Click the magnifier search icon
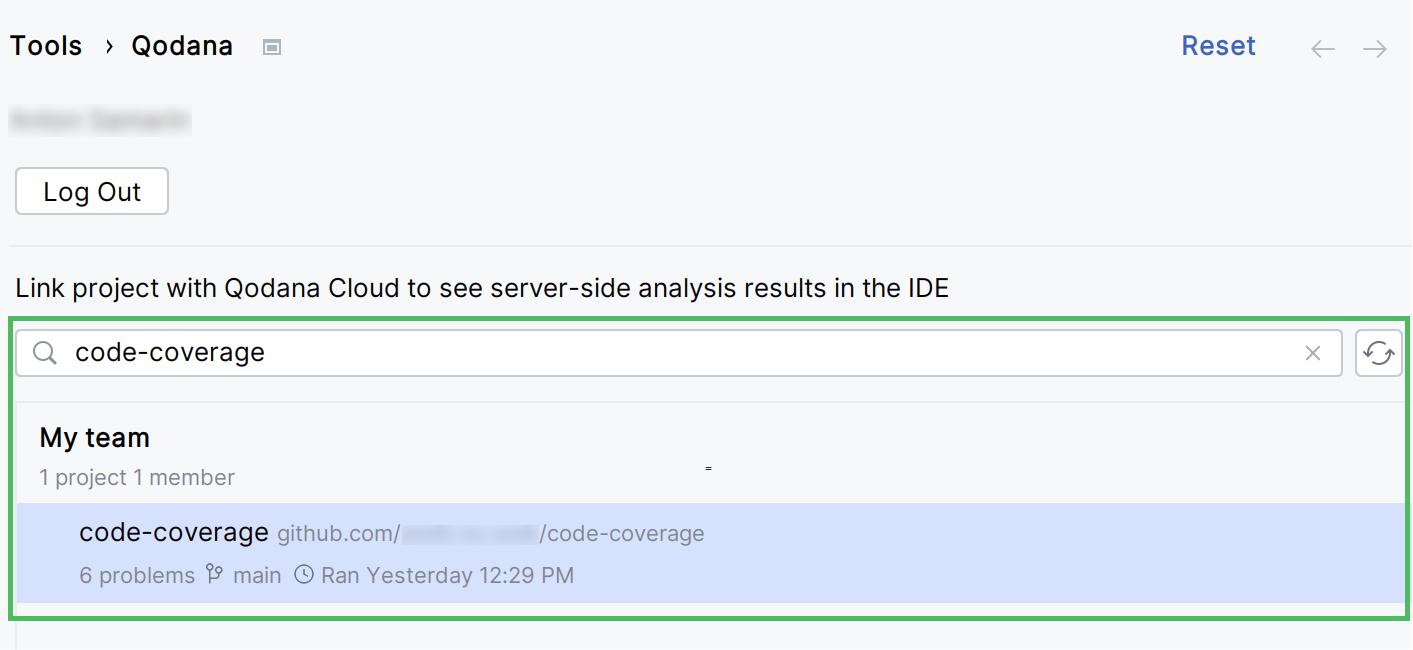 point(44,352)
